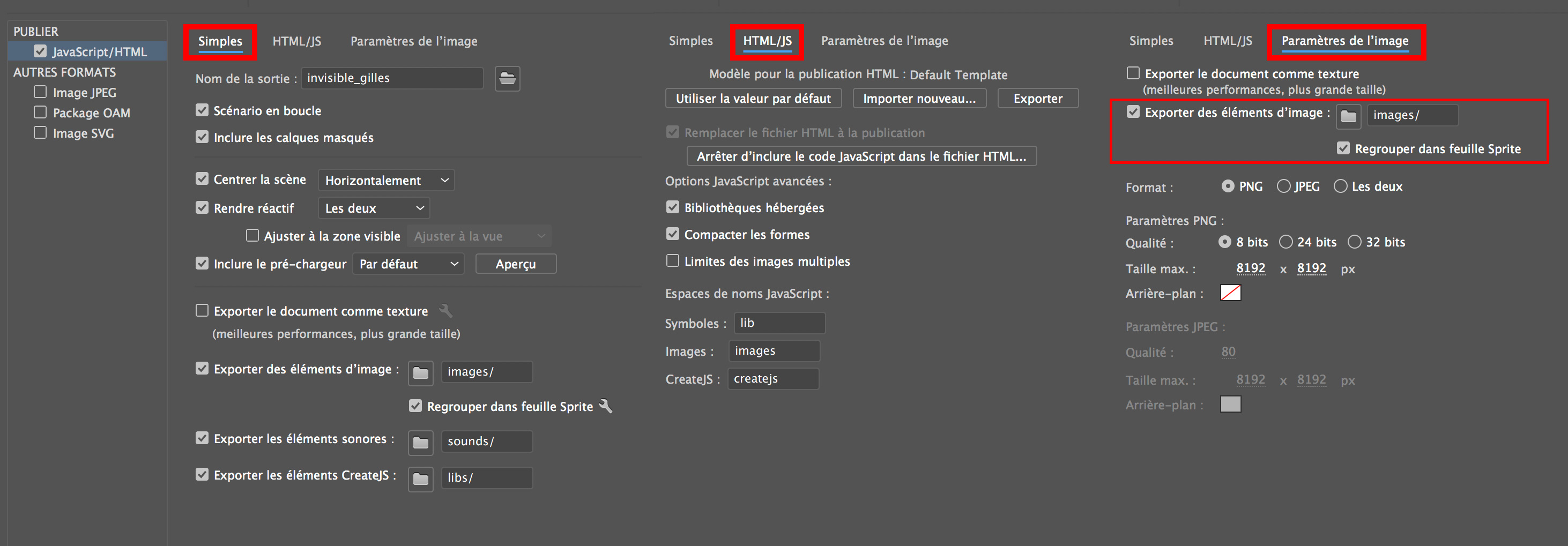
Task: Select PNG format radio button
Action: click(x=1228, y=185)
